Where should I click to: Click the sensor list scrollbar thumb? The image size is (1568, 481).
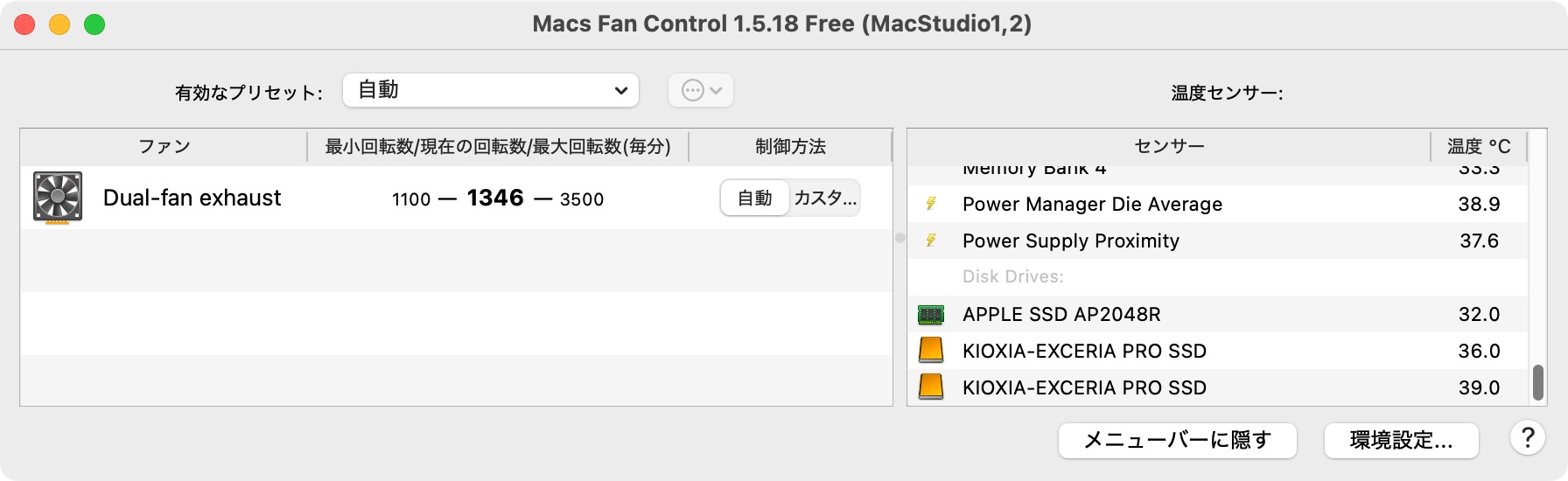tap(1537, 382)
